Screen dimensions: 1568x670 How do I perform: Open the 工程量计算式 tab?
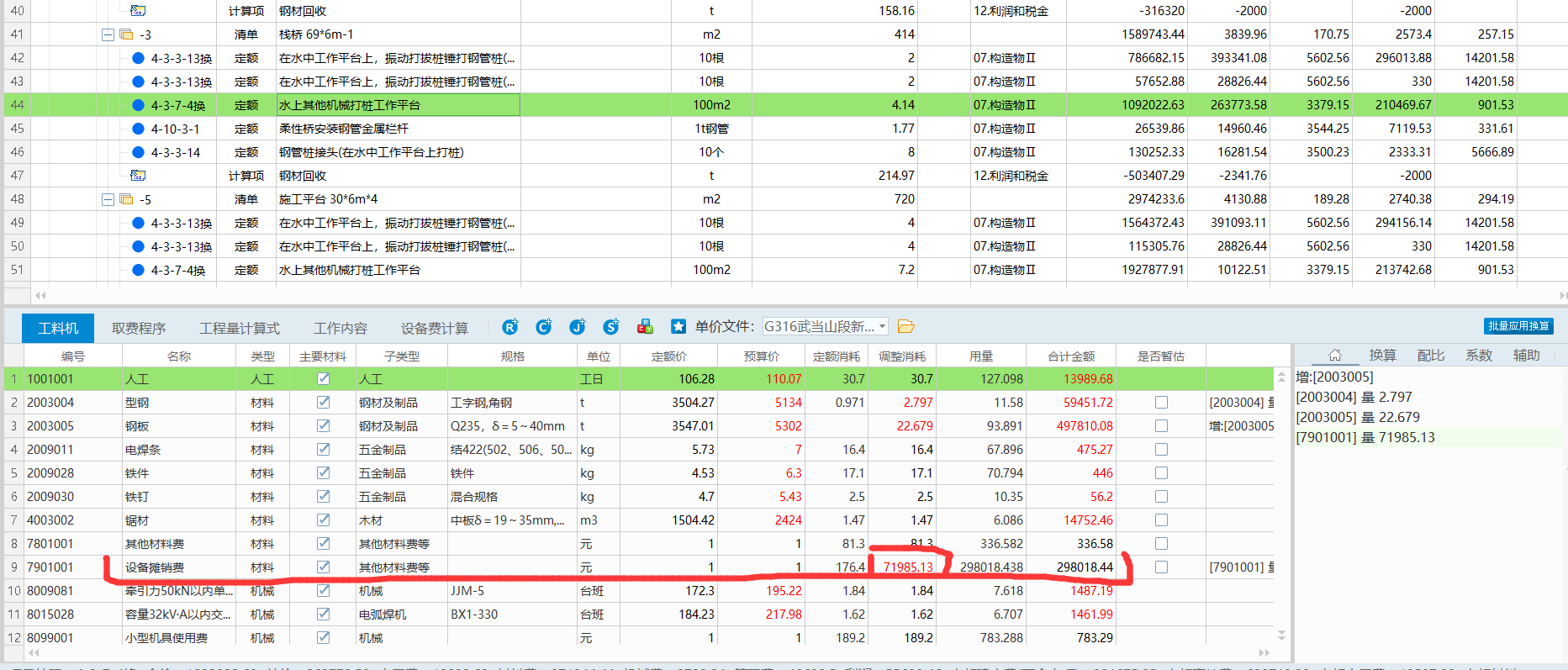[240, 328]
